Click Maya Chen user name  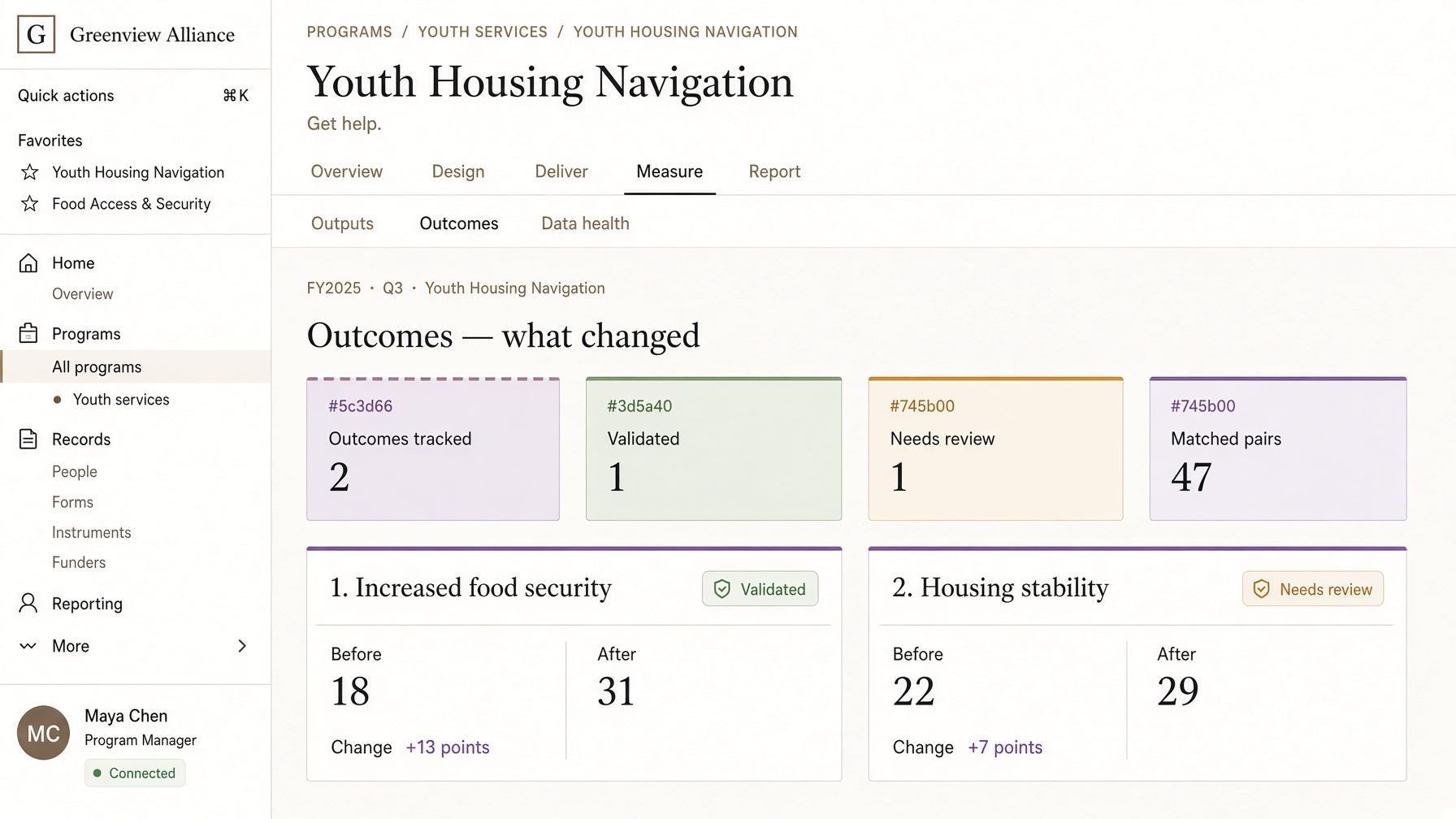[126, 716]
